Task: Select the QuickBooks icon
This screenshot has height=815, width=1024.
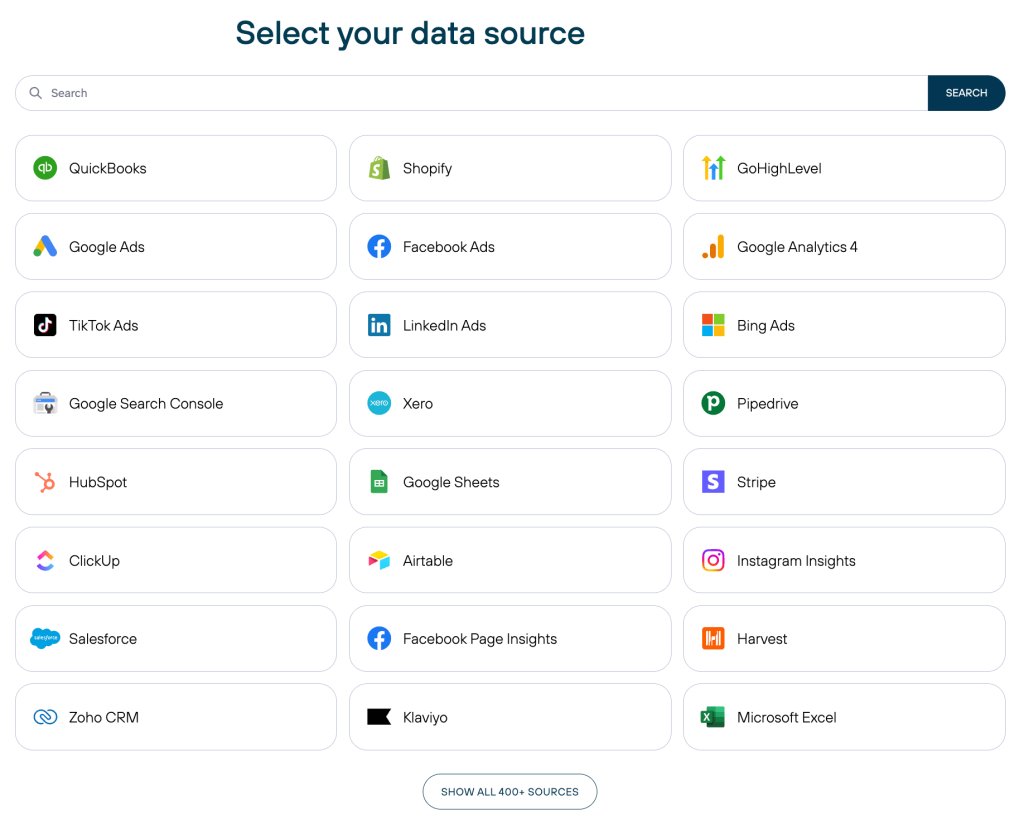Action: coord(45,168)
